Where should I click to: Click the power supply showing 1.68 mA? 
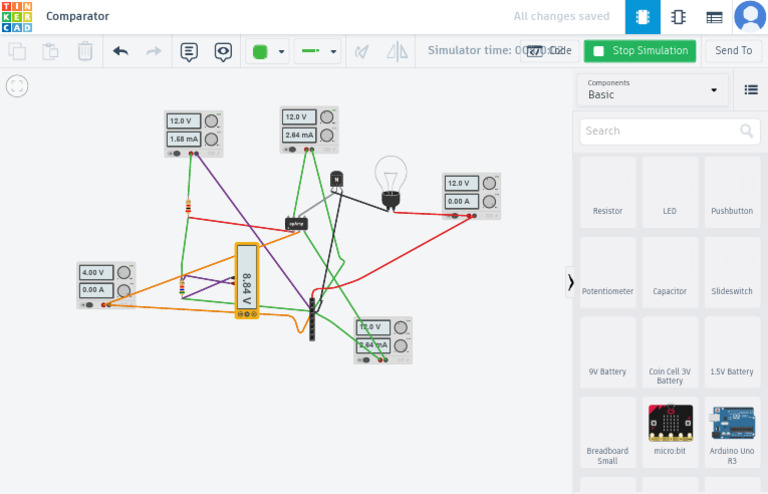193,134
